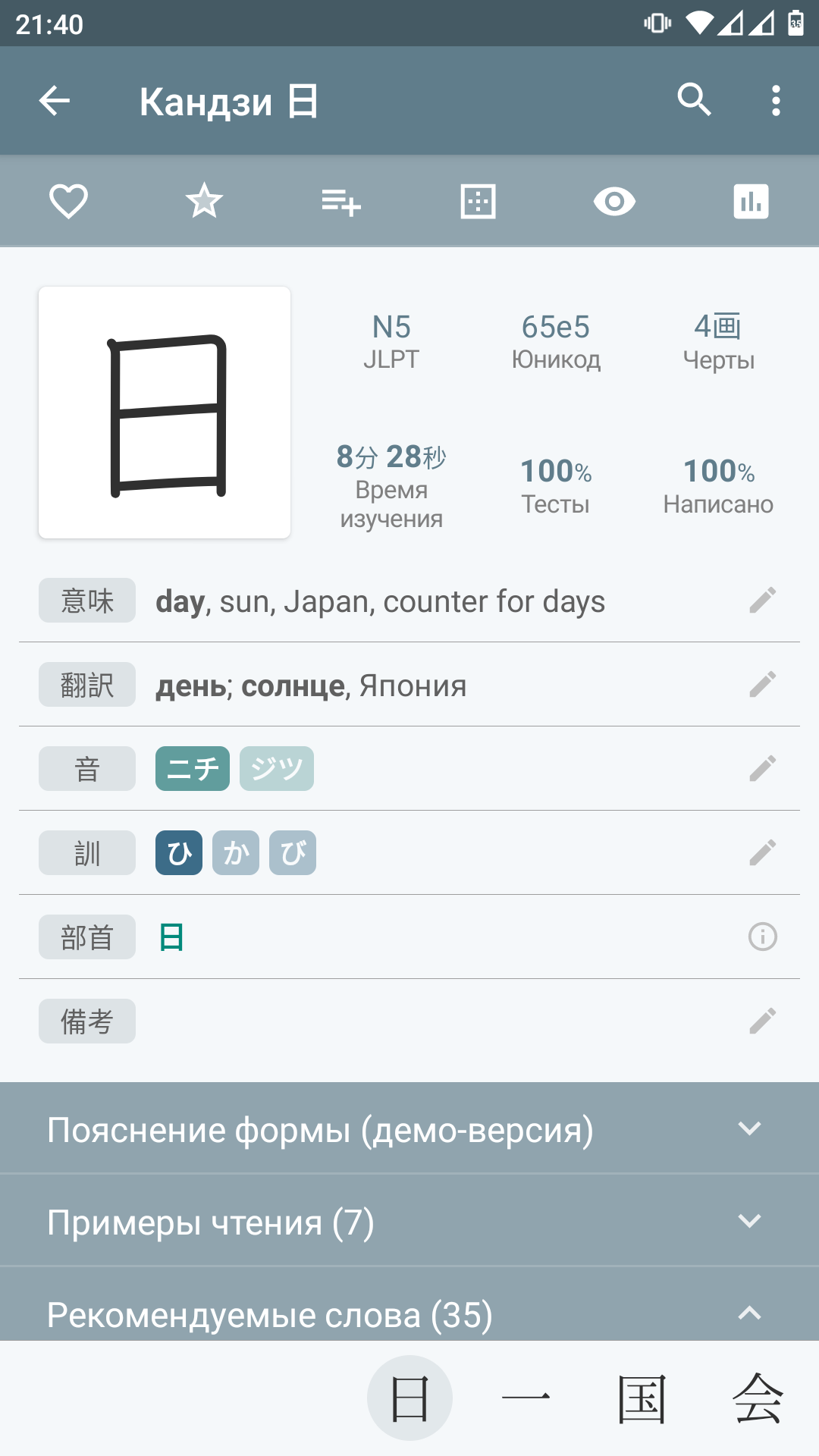The image size is (819, 1456).
Task: Switch to kanji 国 in bottom bar
Action: pyautogui.click(x=642, y=1398)
